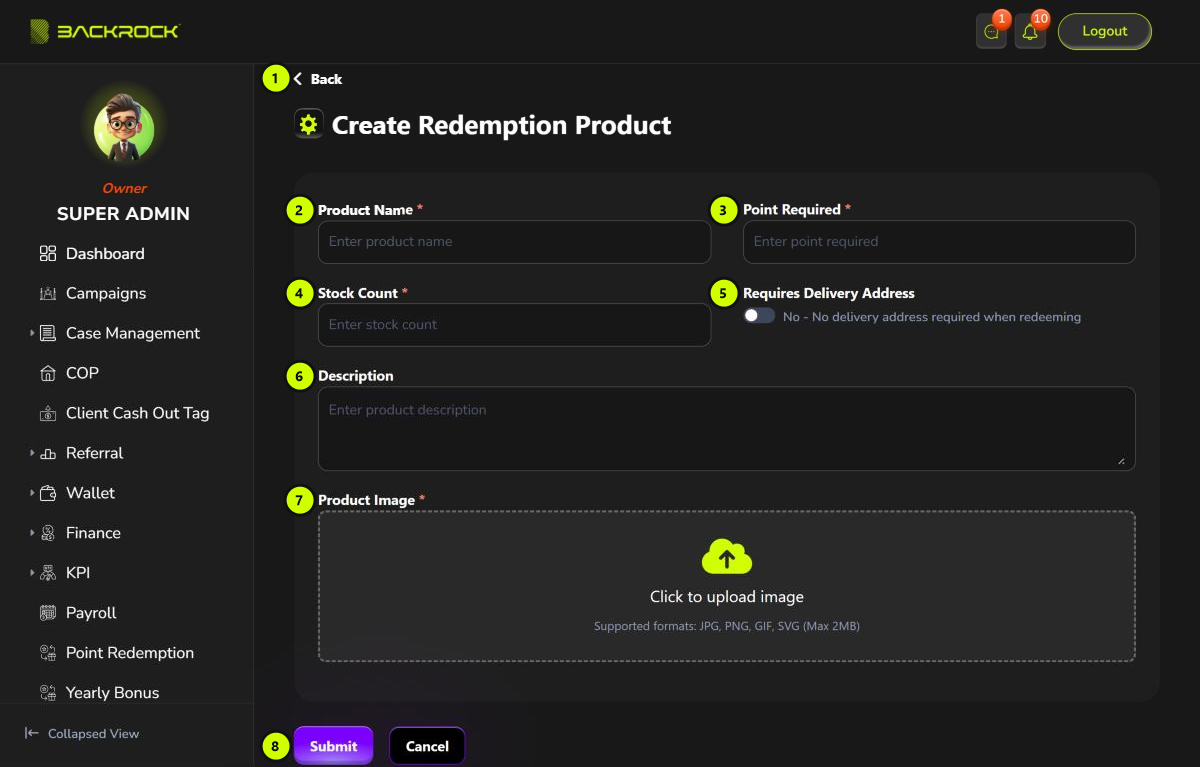Toggle the Requires Delivery Address switch
This screenshot has height=767, width=1200.
(759, 315)
